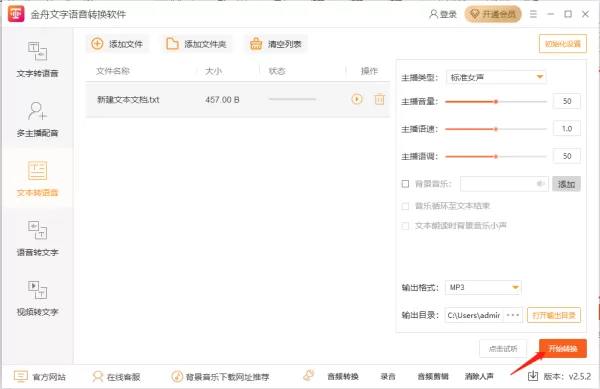This screenshot has height=389, width=600.
Task: Maximize the application window
Action: (568, 14)
